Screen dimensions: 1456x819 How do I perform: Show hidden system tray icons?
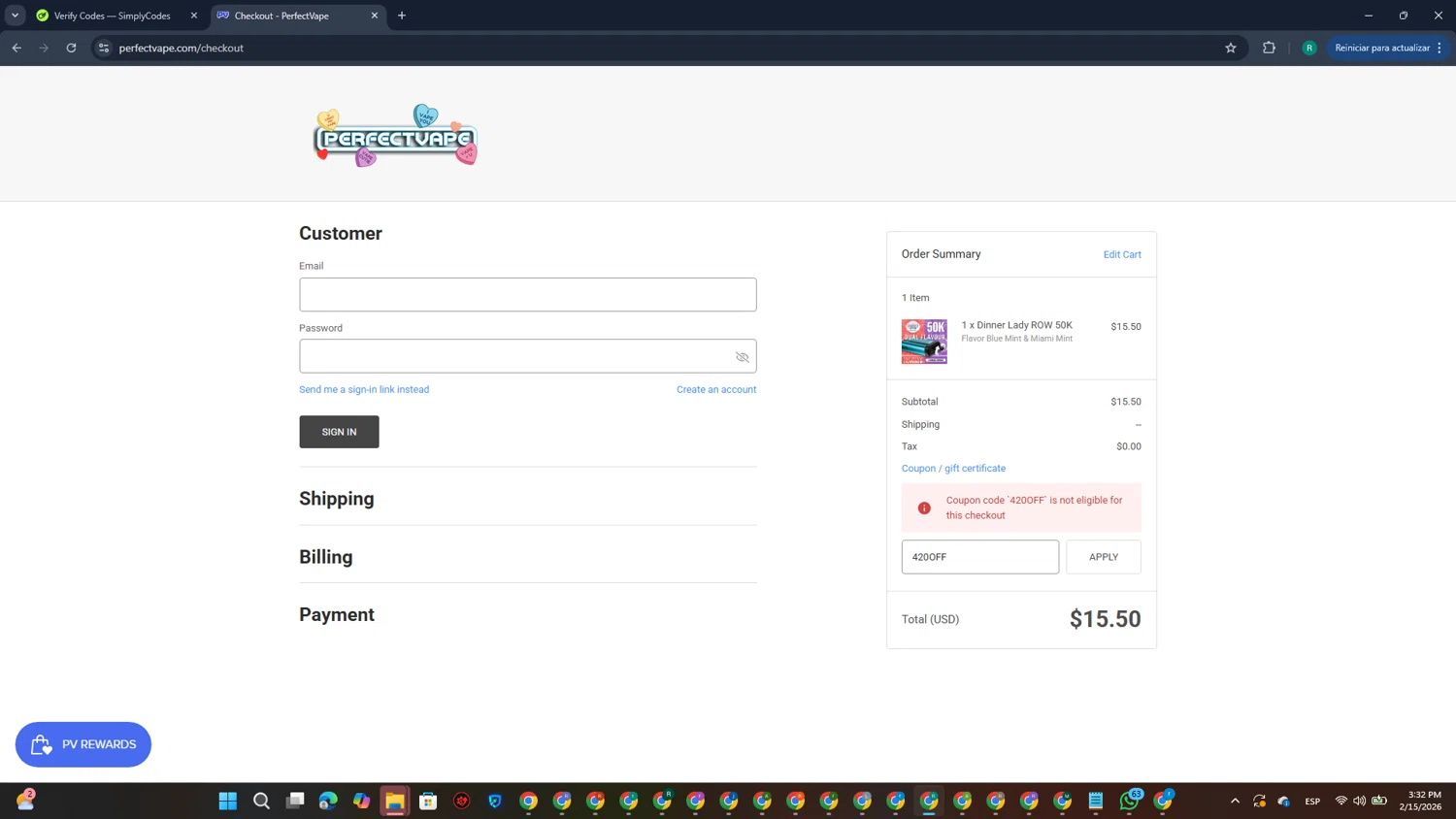click(x=1235, y=801)
